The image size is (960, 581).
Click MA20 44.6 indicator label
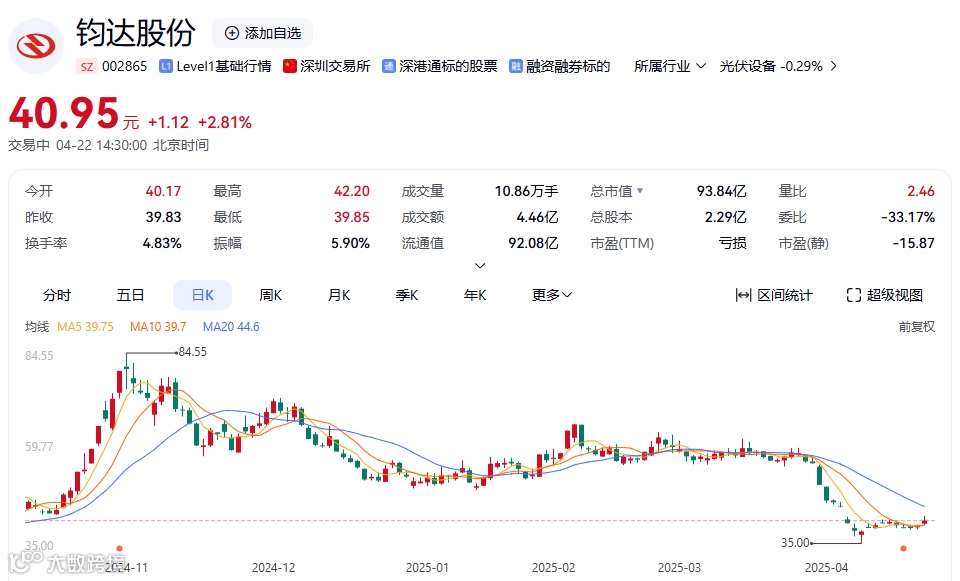(231, 327)
